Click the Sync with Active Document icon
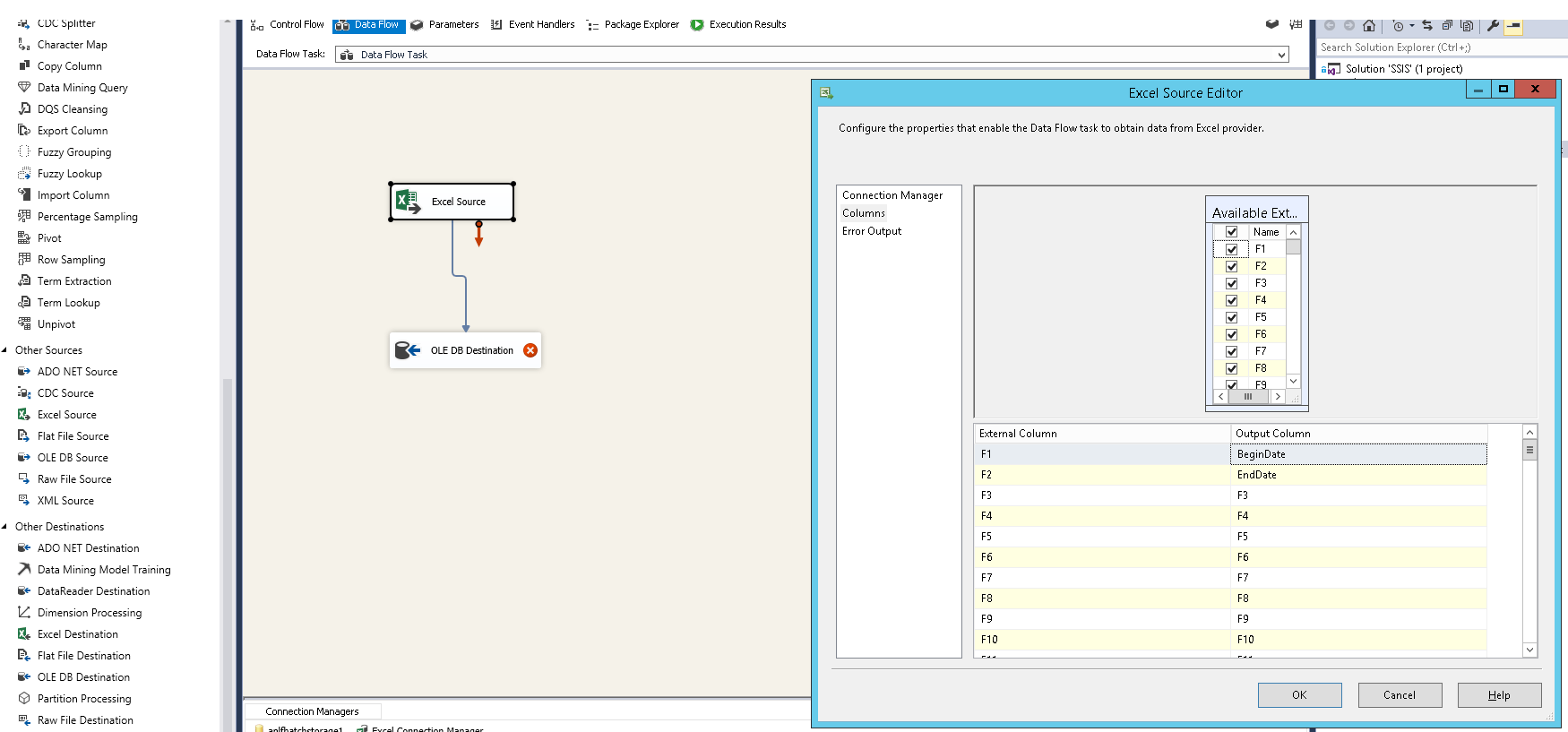1568x732 pixels. point(1427,25)
